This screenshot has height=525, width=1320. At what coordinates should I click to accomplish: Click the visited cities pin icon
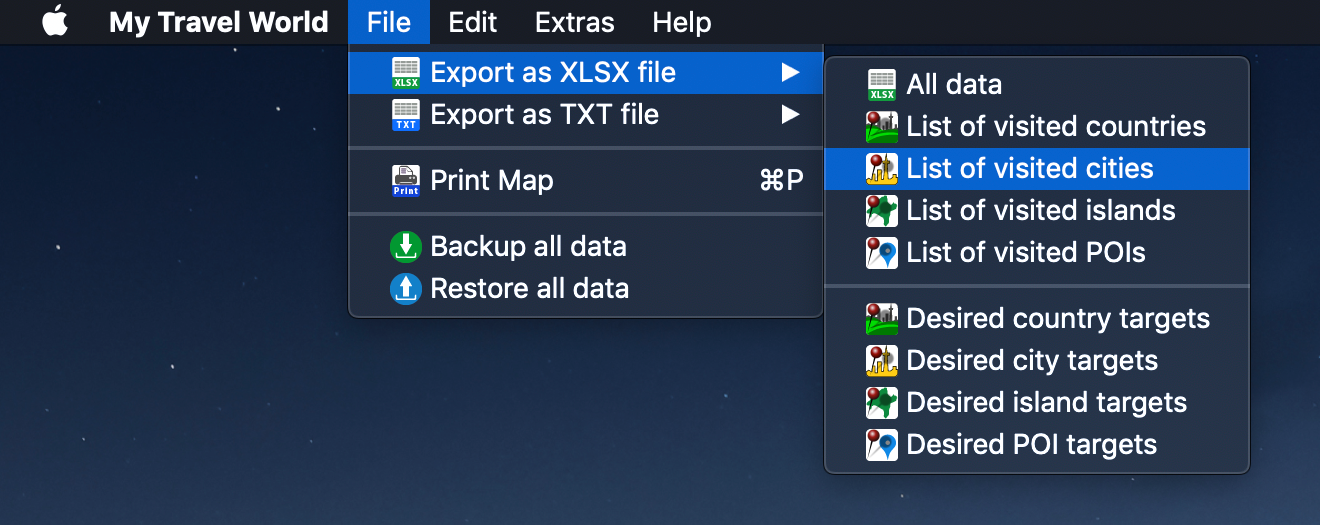(x=882, y=169)
